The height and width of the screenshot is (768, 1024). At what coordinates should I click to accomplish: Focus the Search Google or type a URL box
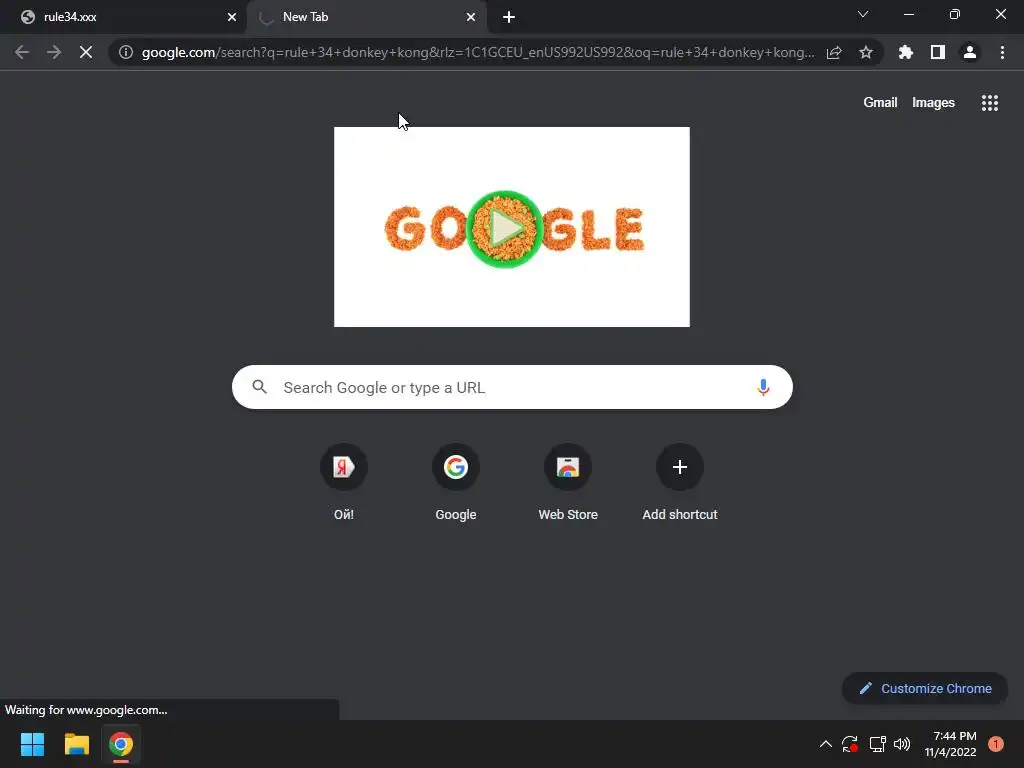click(512, 387)
